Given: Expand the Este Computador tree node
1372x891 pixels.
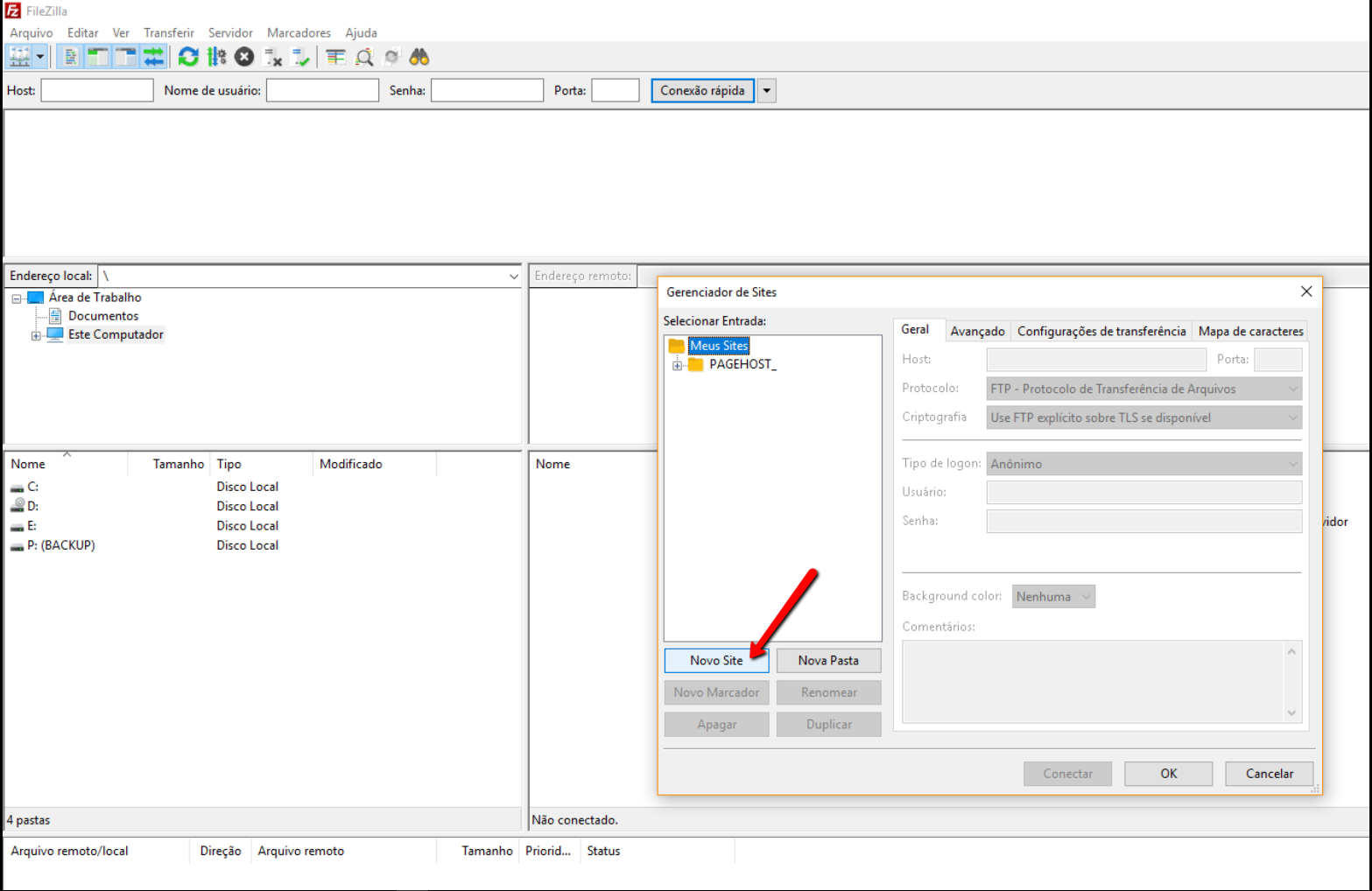Looking at the screenshot, I should 36,335.
